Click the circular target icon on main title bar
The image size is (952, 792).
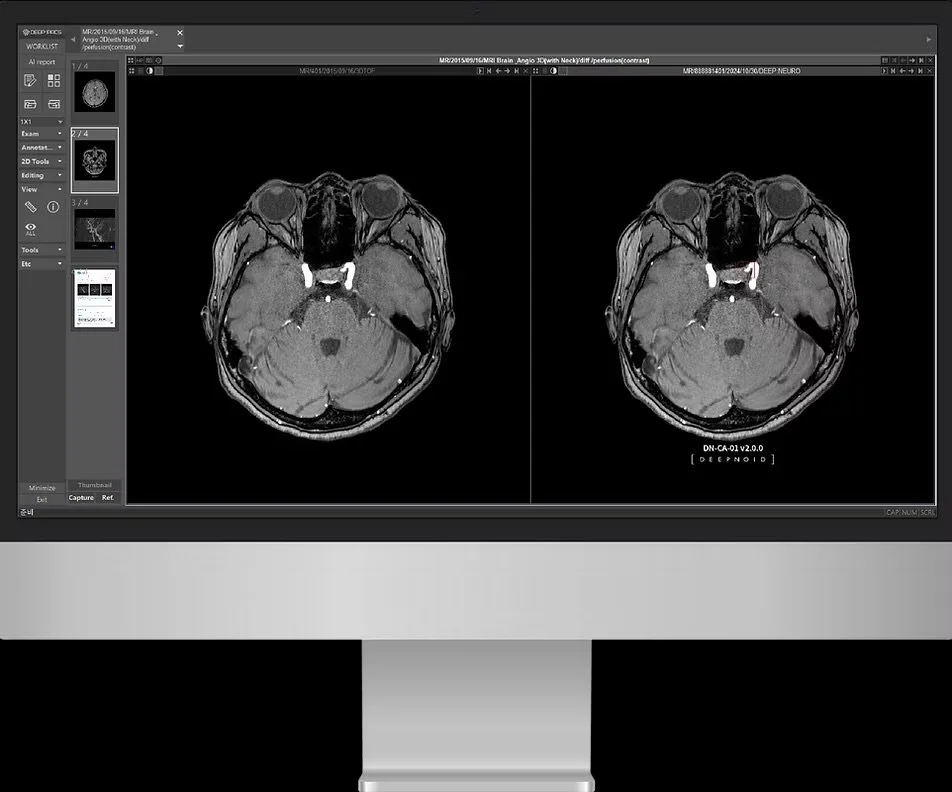(158, 60)
